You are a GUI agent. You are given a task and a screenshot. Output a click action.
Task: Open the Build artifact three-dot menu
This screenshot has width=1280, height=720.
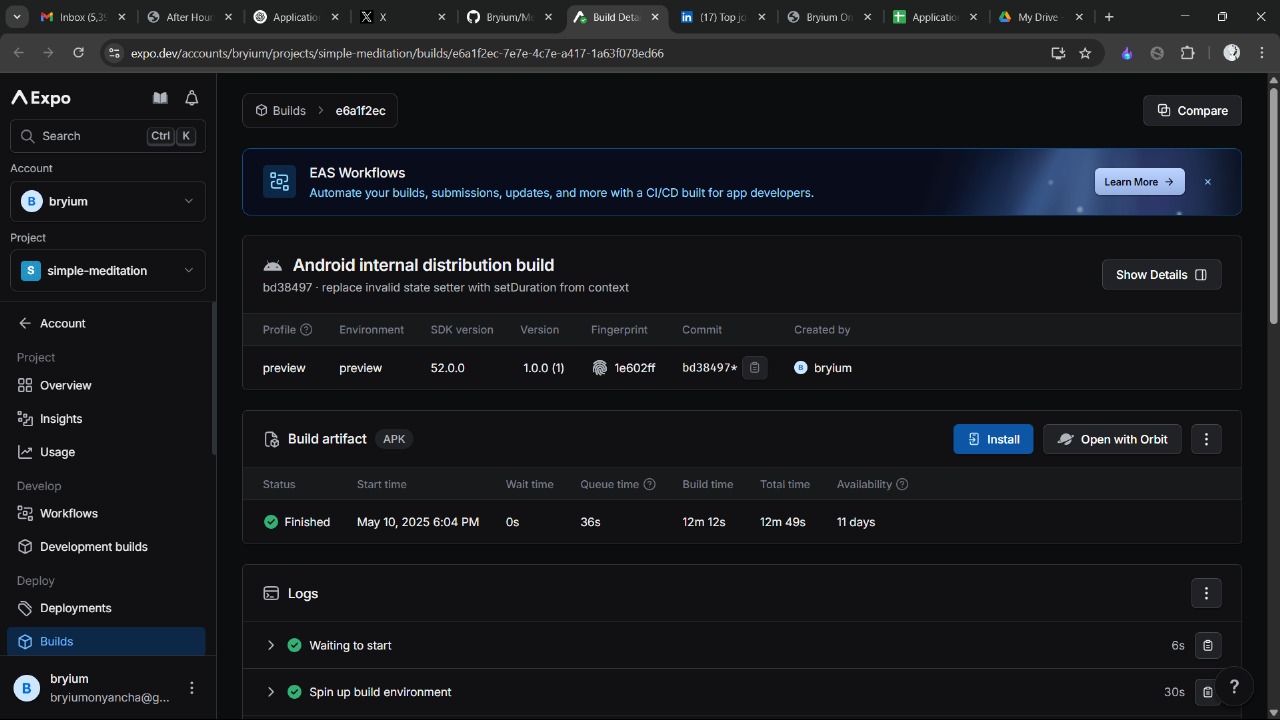(1206, 439)
